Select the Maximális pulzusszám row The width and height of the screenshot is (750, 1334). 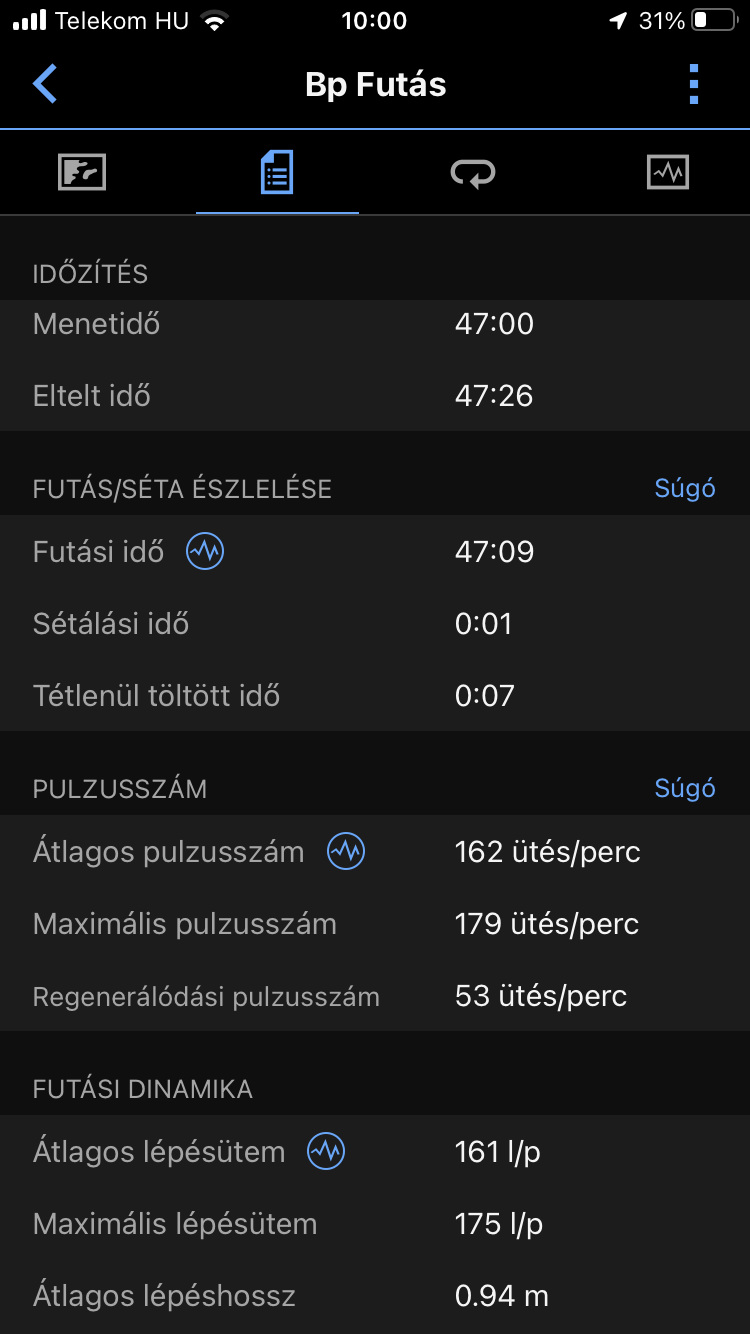pyautogui.click(x=375, y=924)
